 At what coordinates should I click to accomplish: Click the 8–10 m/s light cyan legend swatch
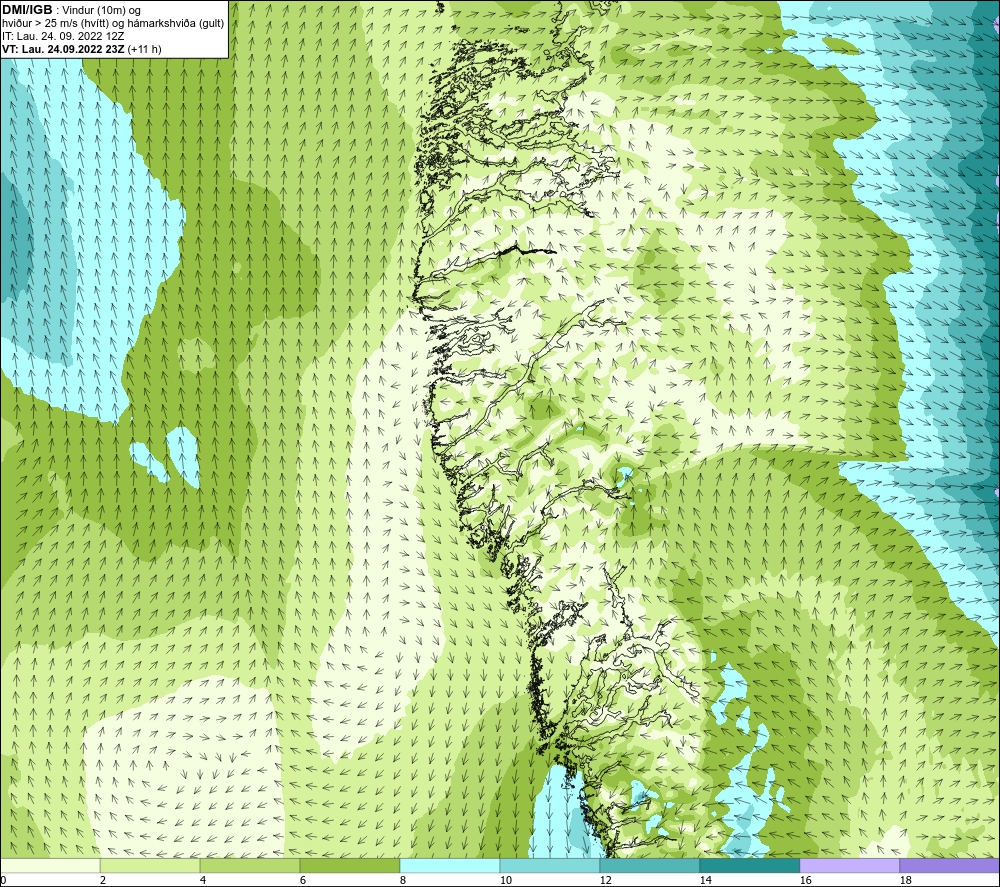[450, 866]
